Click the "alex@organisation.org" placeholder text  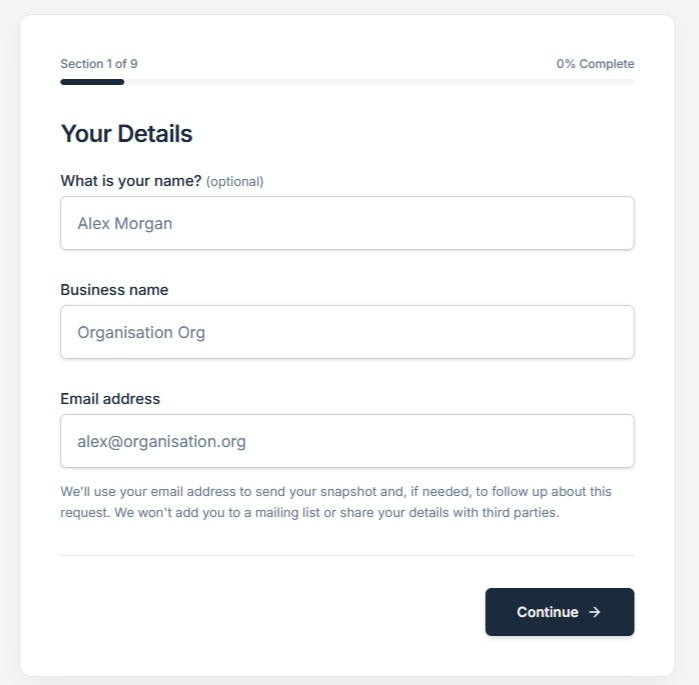click(161, 442)
